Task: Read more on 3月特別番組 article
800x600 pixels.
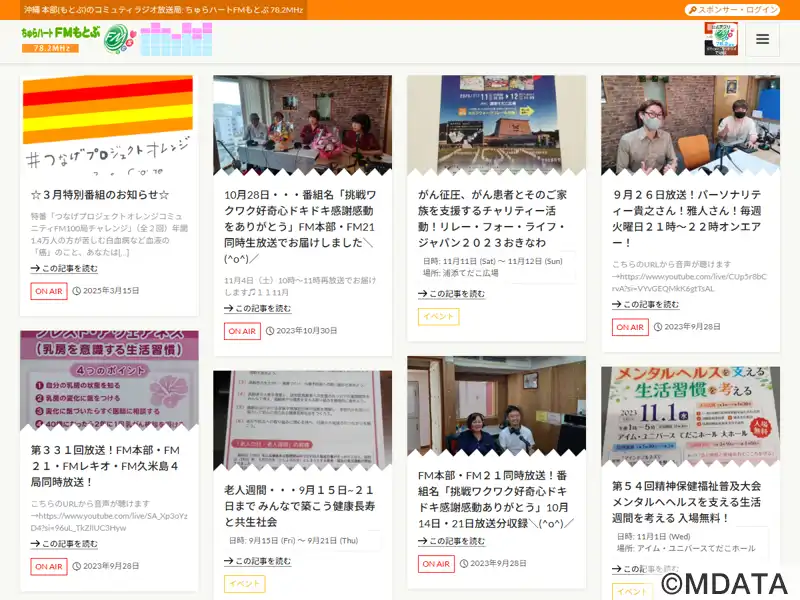Action: [x=64, y=268]
